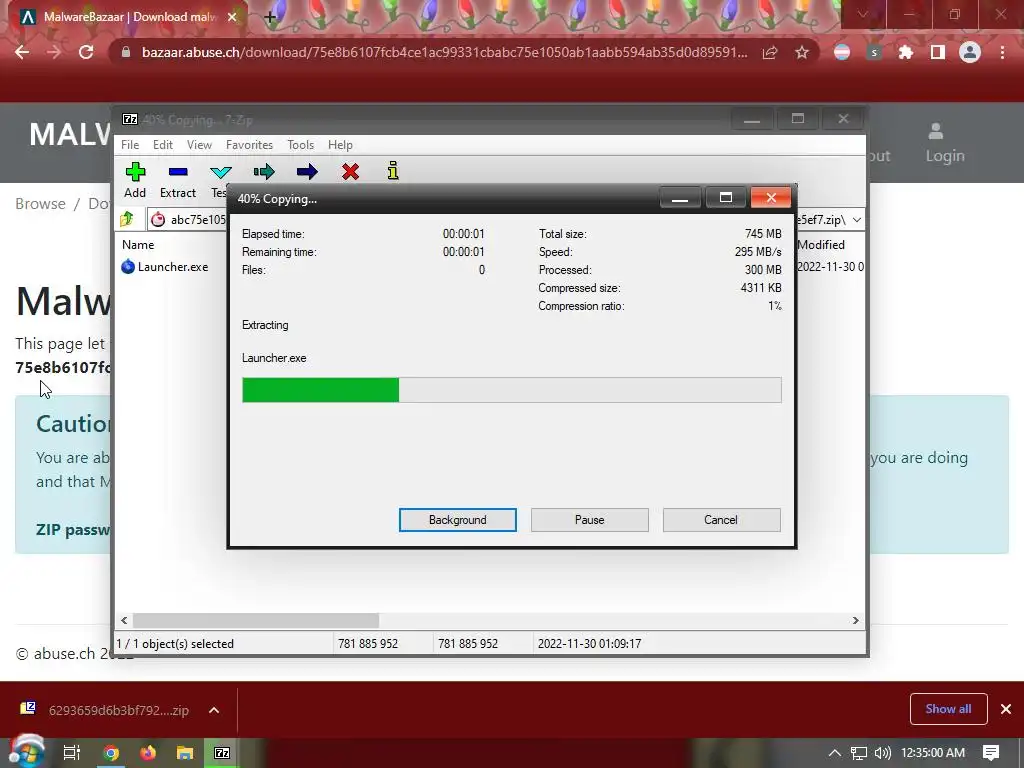The image size is (1024, 768).
Task: Open File Explorer from the taskbar
Action: (x=185, y=753)
